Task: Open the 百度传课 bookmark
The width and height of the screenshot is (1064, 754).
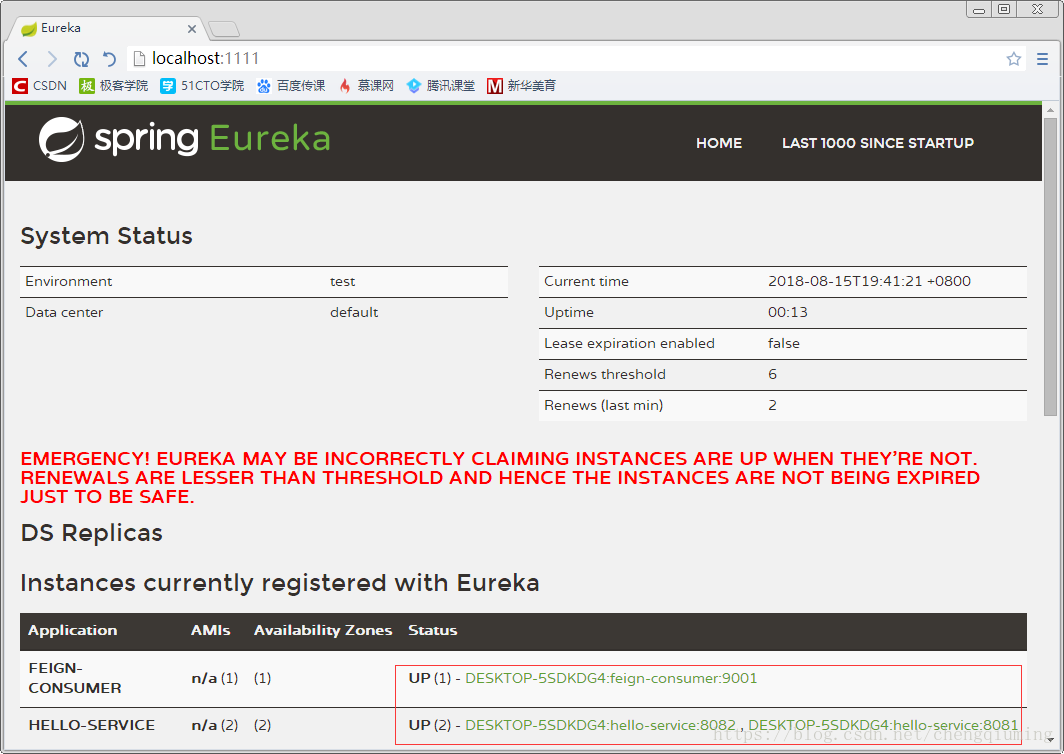Action: [x=291, y=86]
